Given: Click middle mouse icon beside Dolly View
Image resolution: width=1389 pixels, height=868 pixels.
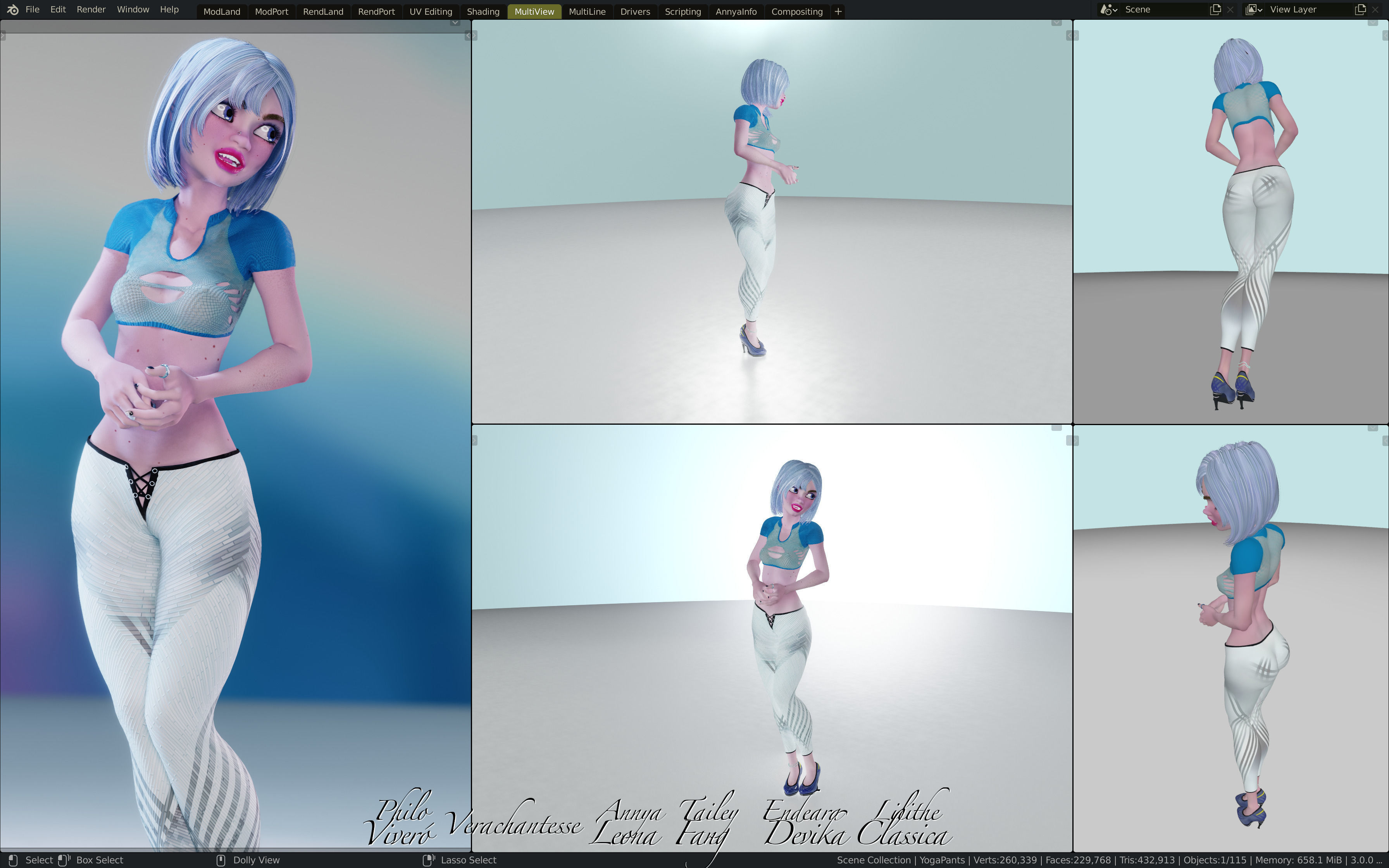Looking at the screenshot, I should (221, 860).
